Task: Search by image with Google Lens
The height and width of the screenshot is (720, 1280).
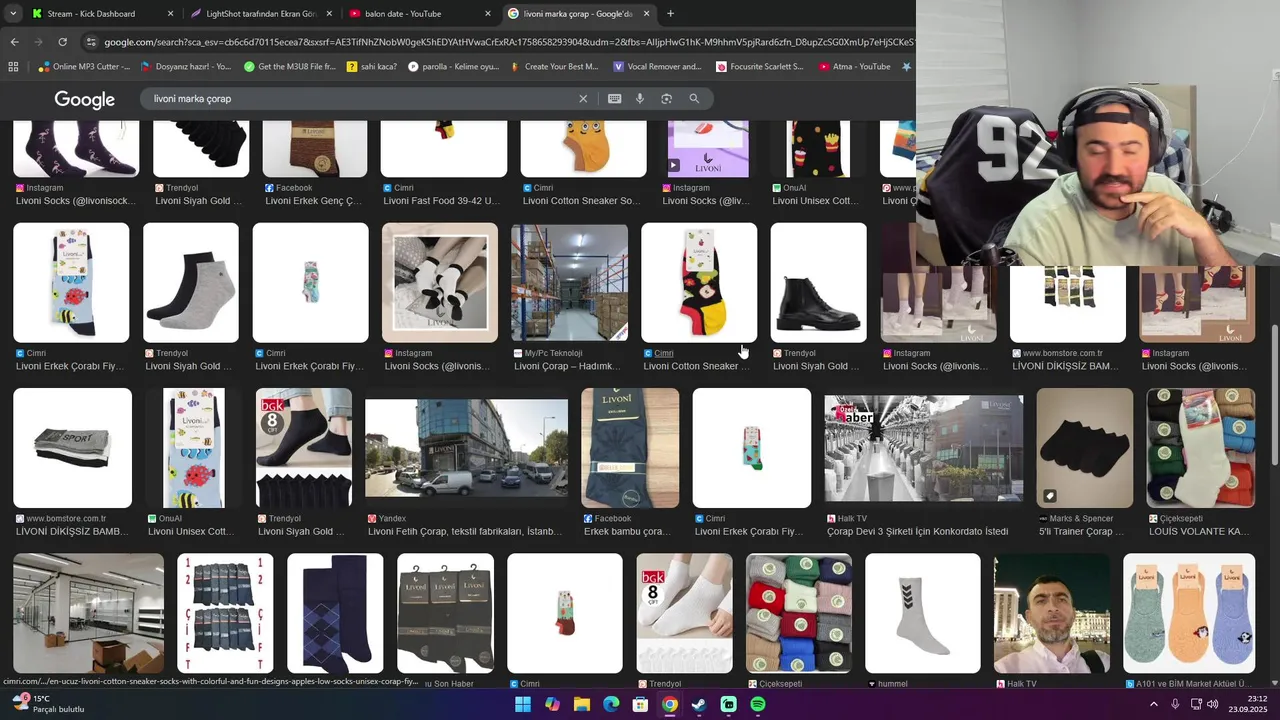Action: click(666, 99)
